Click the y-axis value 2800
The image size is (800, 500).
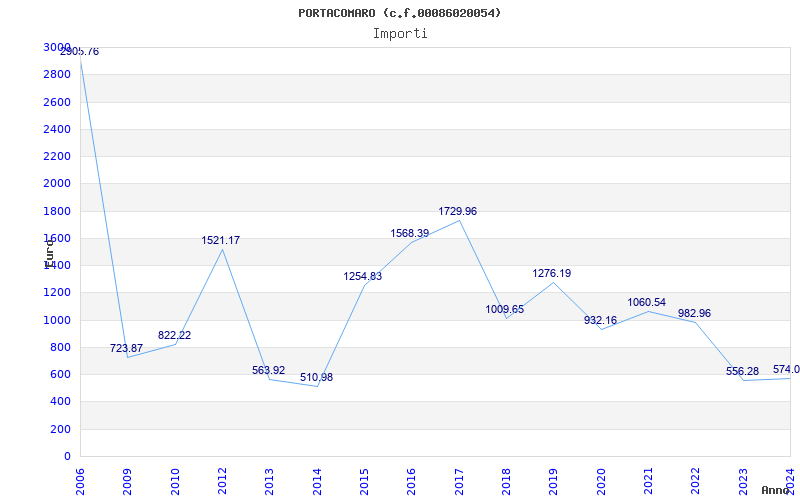[x=57, y=74]
